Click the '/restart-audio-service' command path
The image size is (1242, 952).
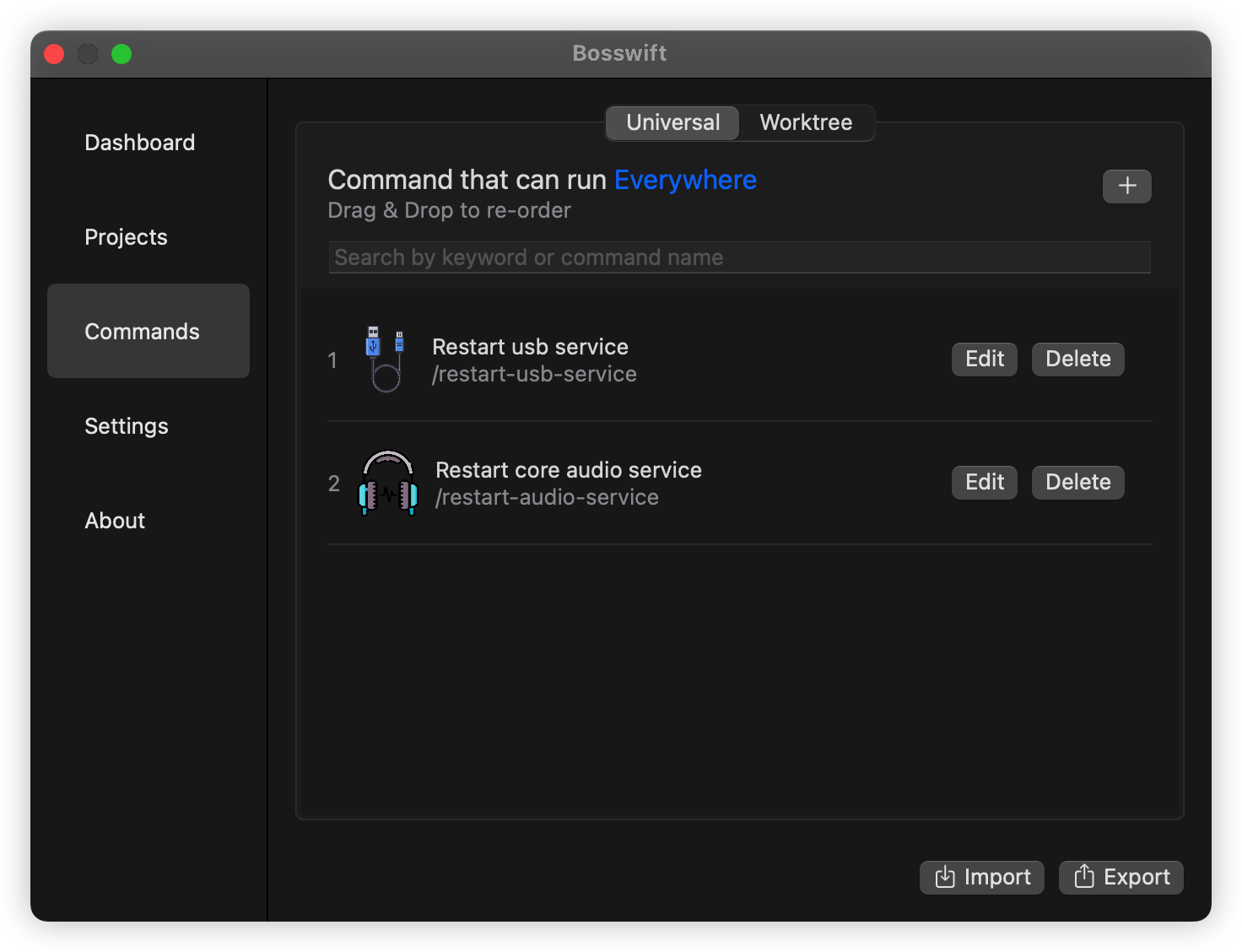547,497
